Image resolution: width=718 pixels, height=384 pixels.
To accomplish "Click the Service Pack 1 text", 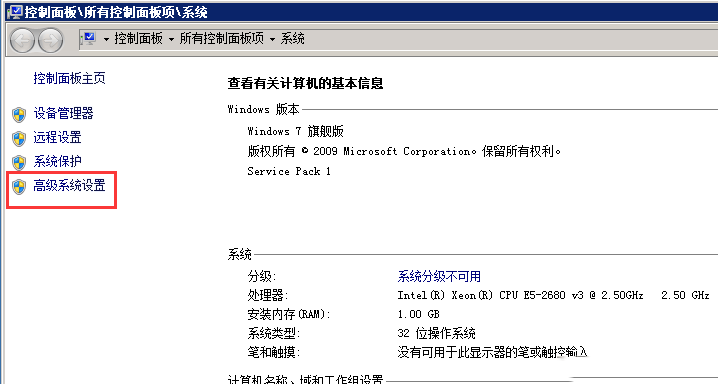I will [x=289, y=171].
